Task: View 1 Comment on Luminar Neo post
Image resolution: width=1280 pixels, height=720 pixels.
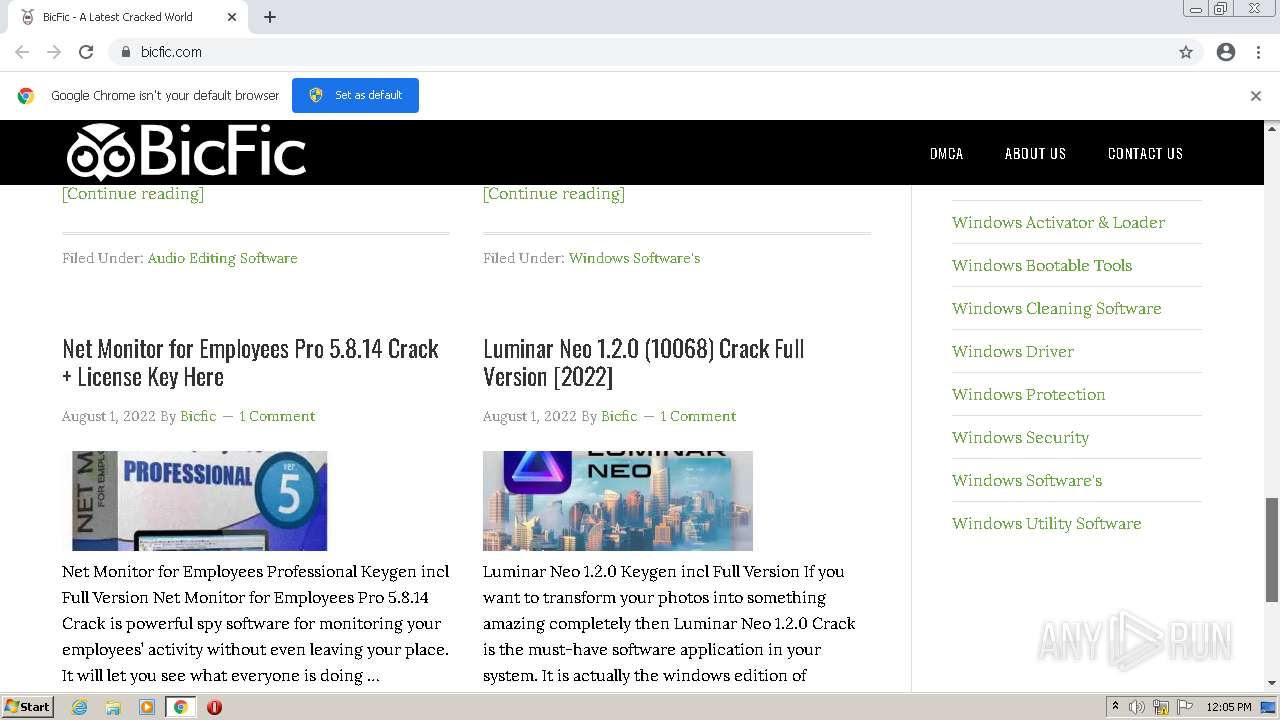Action: (698, 416)
